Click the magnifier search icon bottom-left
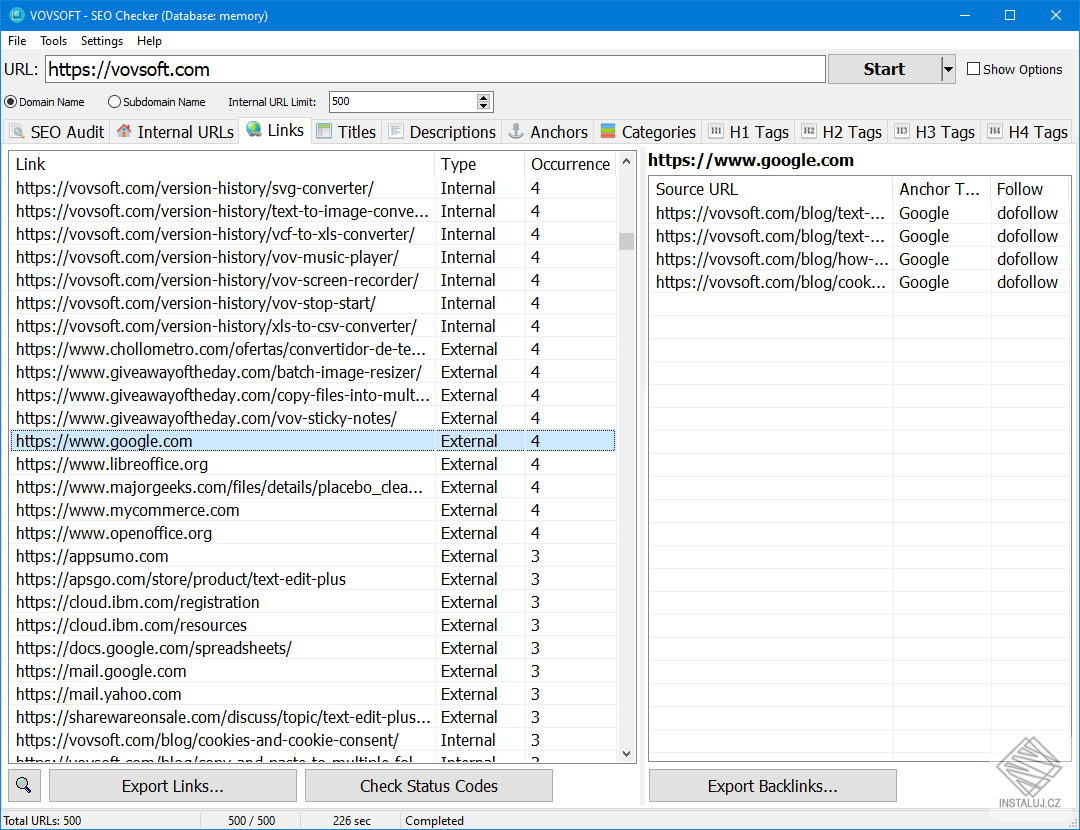The image size is (1080, 830). click(x=23, y=785)
